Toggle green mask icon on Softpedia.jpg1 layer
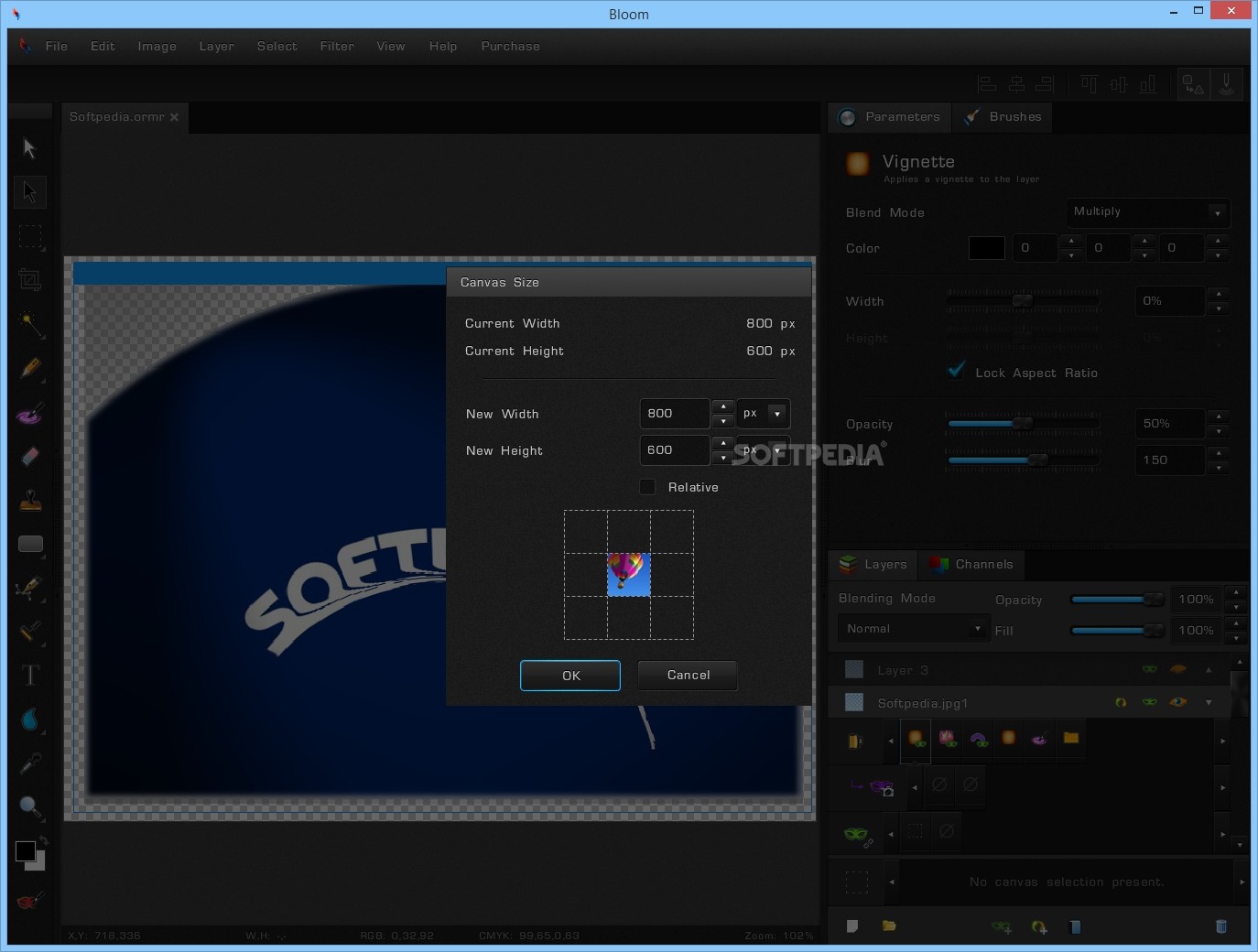Screen dimensions: 1258x952 point(1150,702)
